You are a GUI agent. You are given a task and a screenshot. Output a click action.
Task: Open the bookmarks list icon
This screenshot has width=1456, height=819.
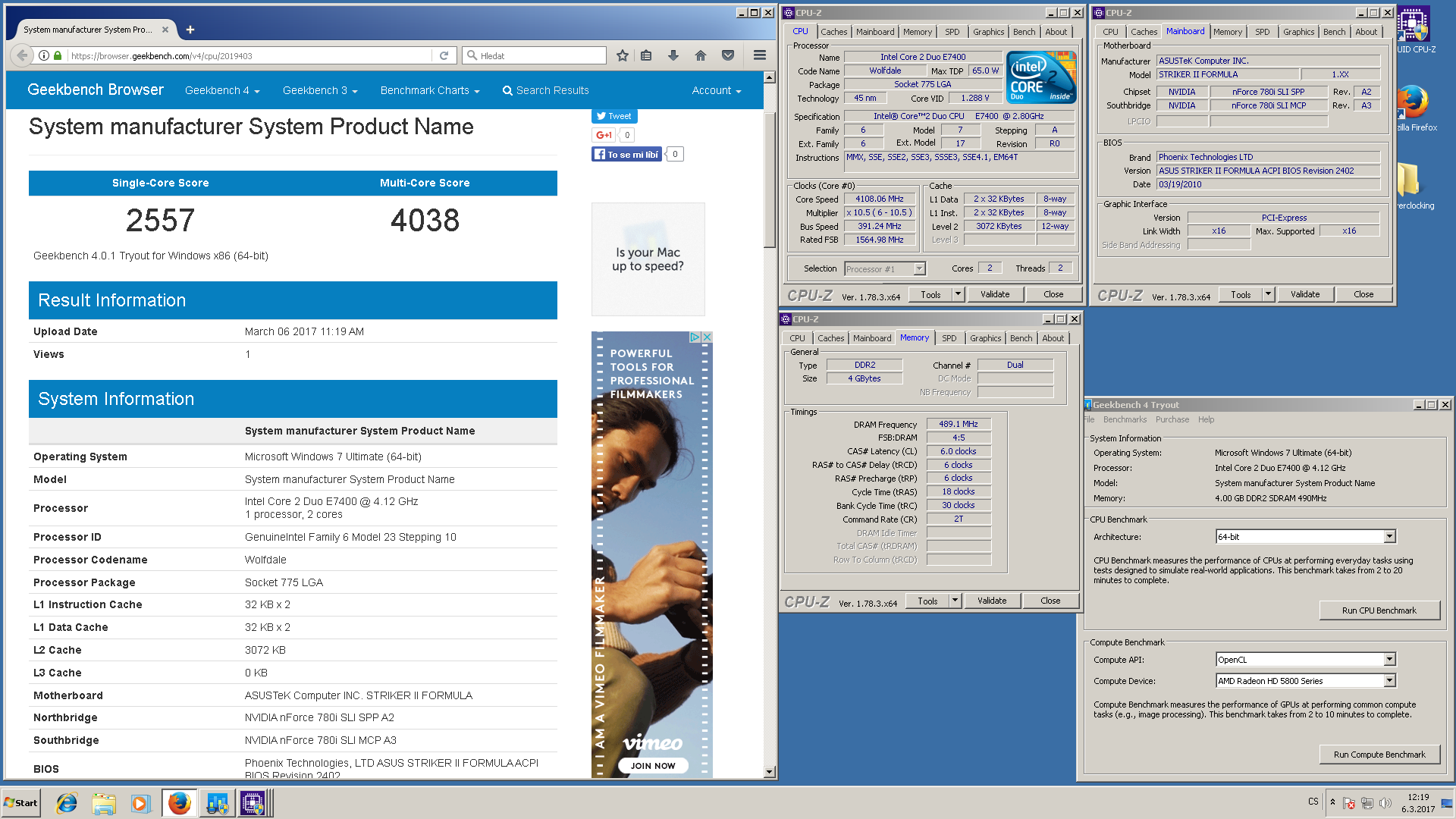[x=646, y=55]
